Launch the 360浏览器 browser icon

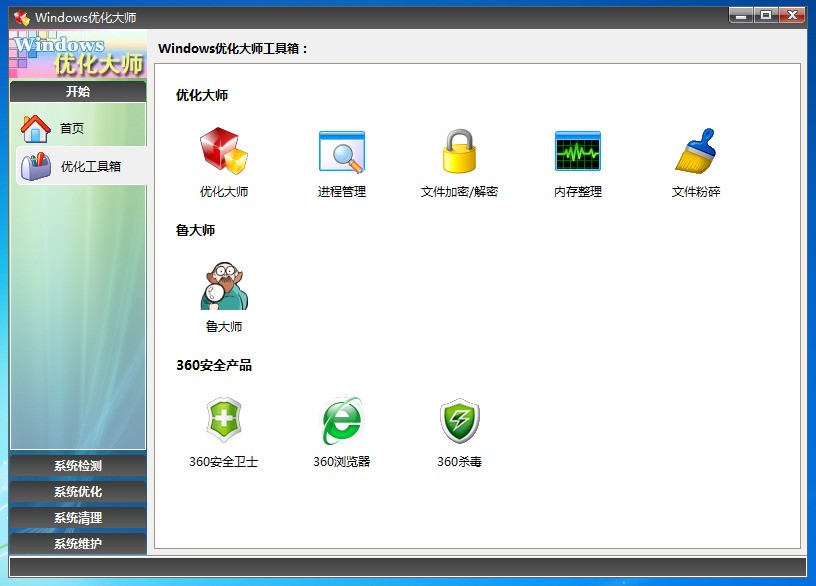pyautogui.click(x=340, y=420)
